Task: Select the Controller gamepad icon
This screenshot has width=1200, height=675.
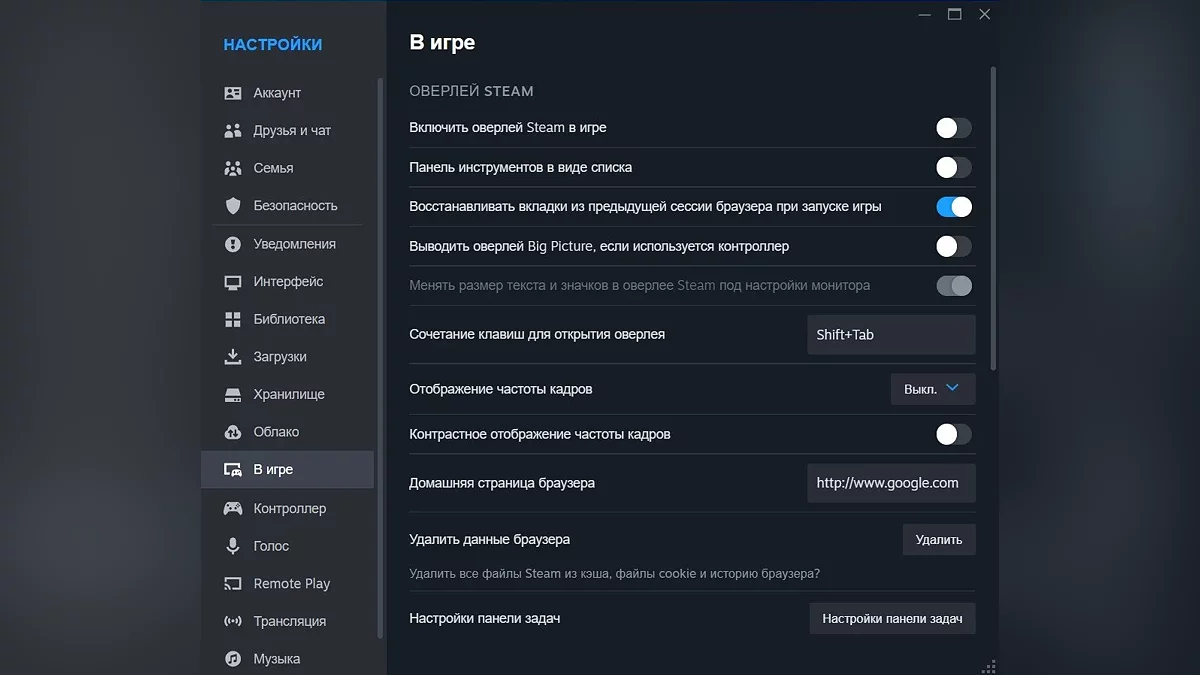Action: point(233,508)
